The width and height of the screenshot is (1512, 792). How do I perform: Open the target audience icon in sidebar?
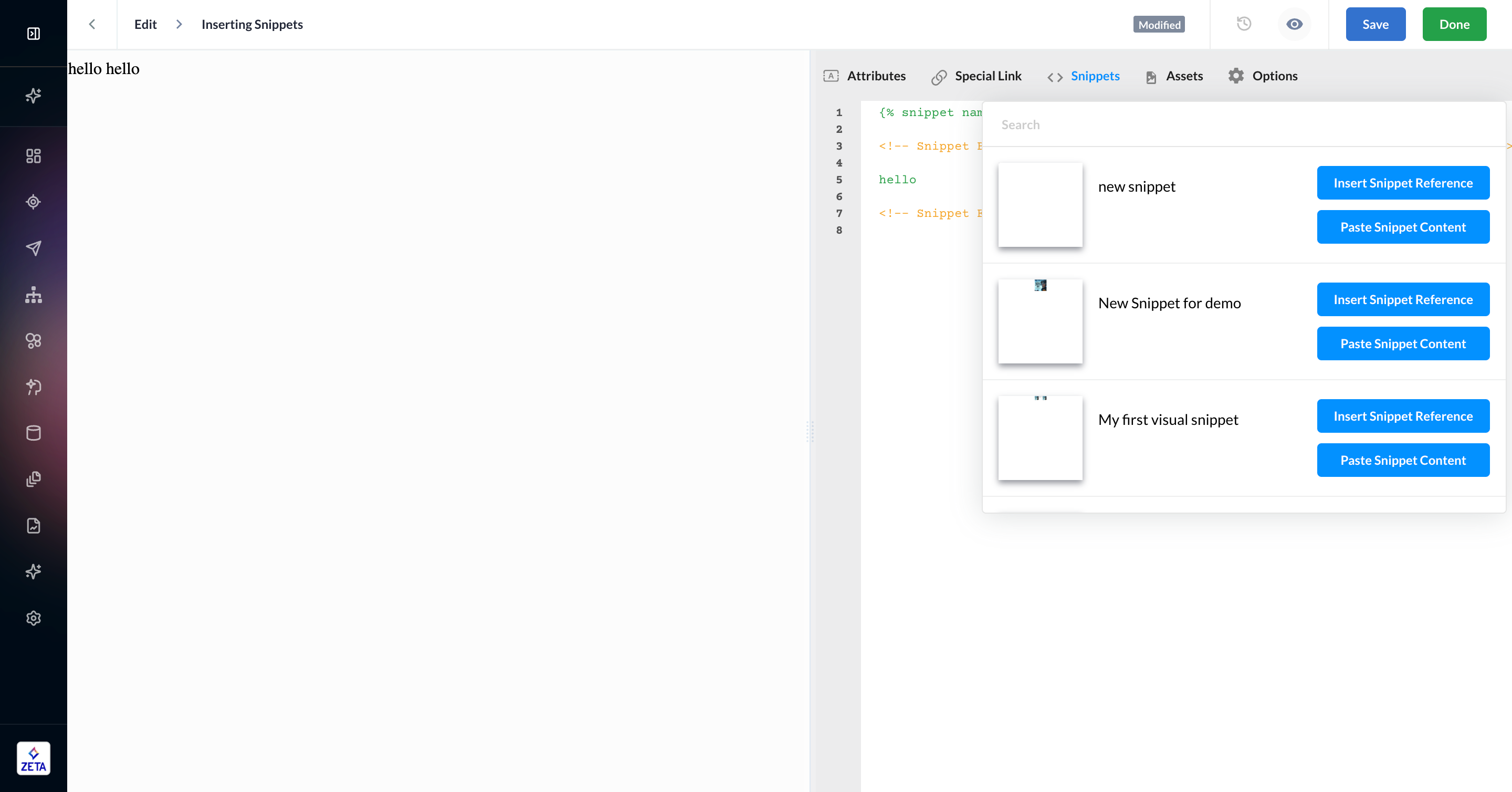pos(34,202)
